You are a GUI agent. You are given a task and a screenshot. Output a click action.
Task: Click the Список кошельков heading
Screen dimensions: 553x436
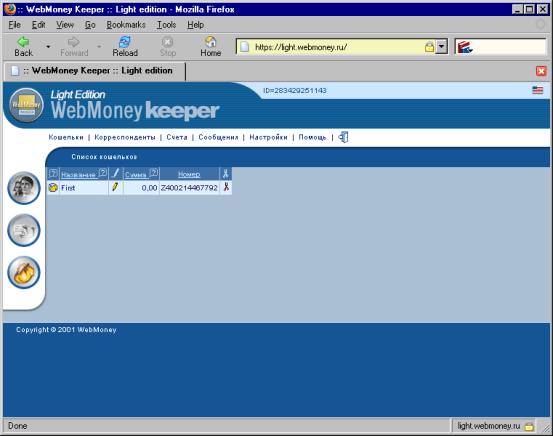[x=104, y=157]
